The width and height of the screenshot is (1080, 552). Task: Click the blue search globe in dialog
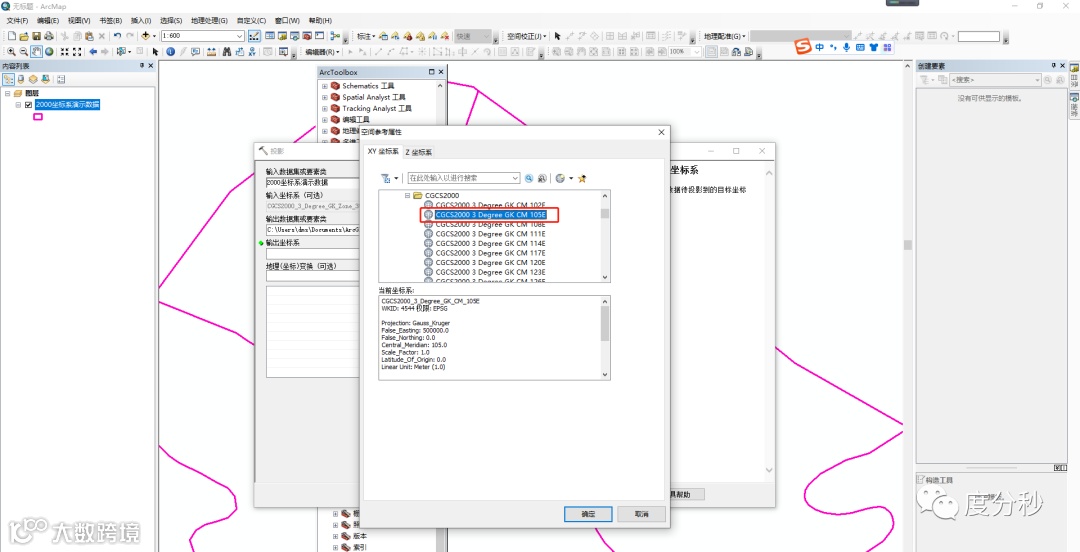coord(529,178)
